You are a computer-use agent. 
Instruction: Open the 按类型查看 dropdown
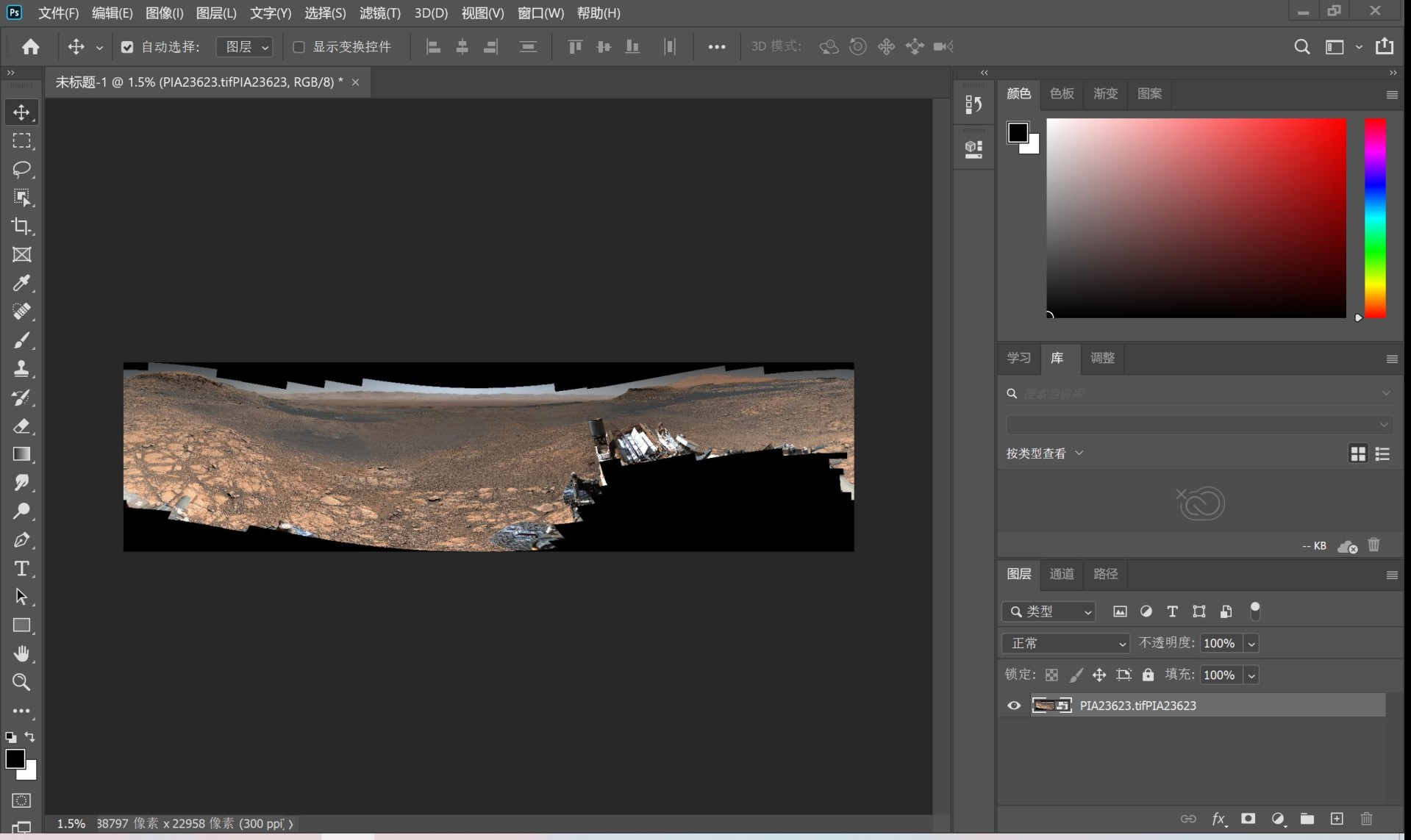pos(1045,453)
